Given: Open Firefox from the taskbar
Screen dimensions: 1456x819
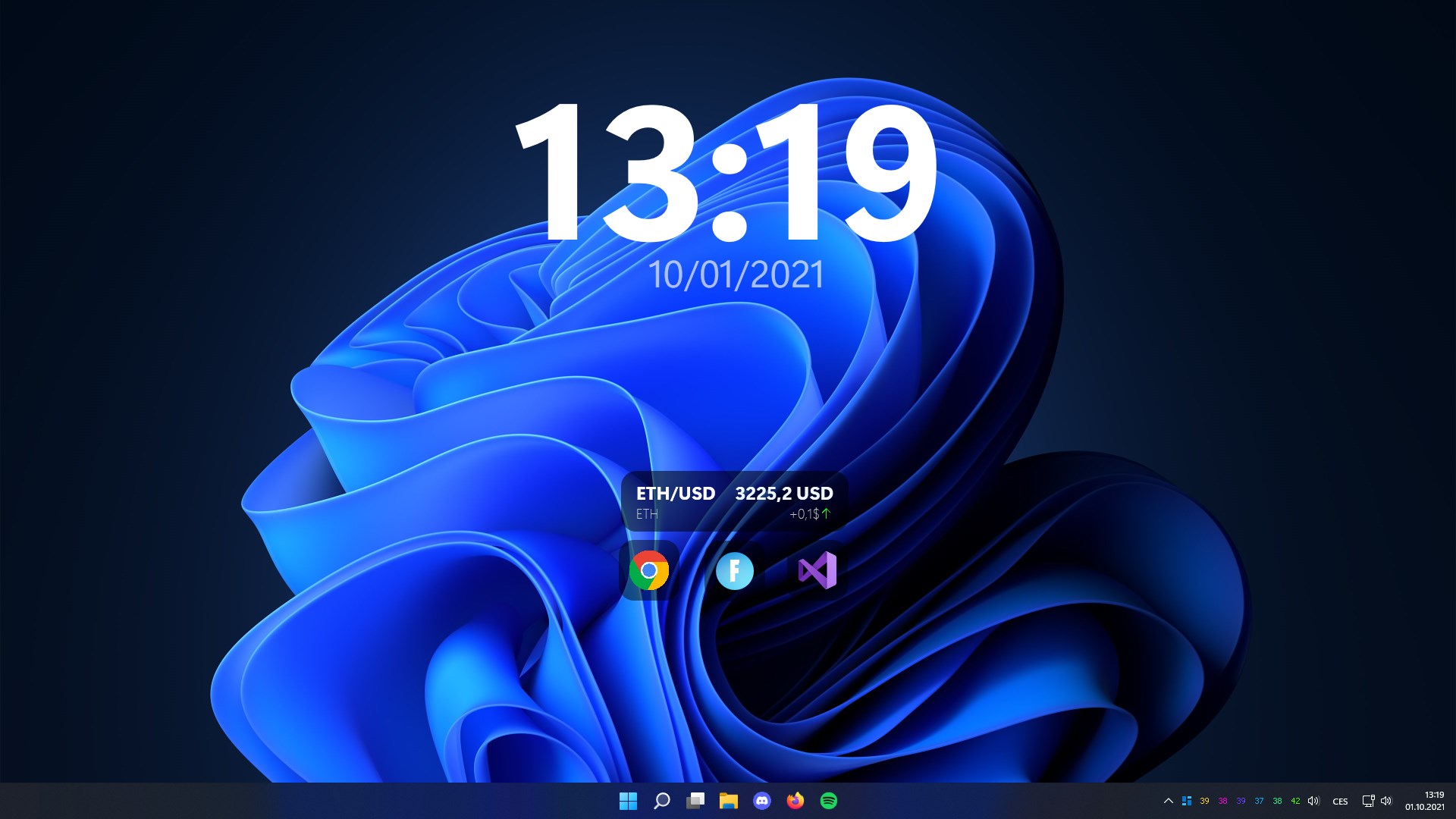Looking at the screenshot, I should tap(795, 801).
